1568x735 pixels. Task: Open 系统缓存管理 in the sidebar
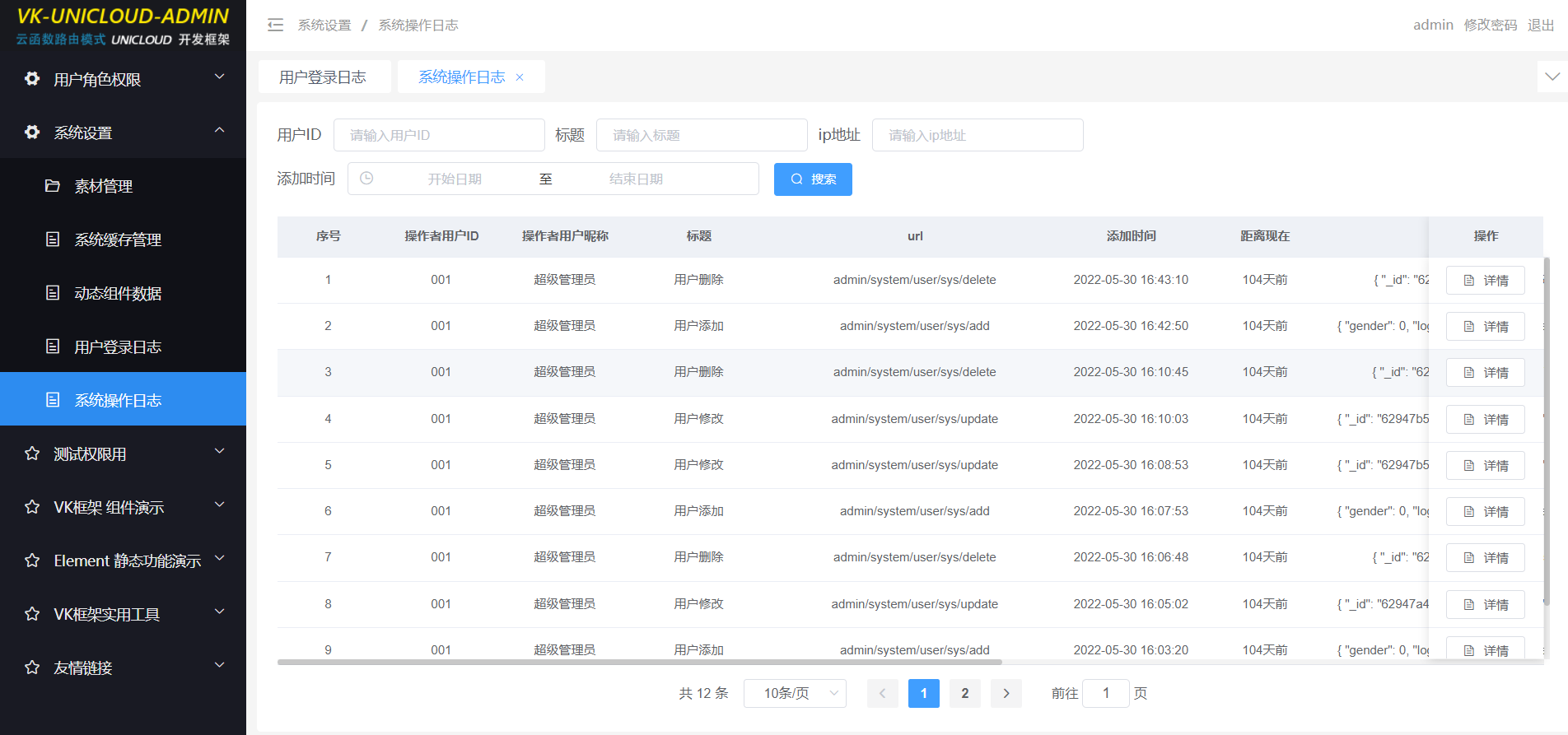click(x=124, y=240)
